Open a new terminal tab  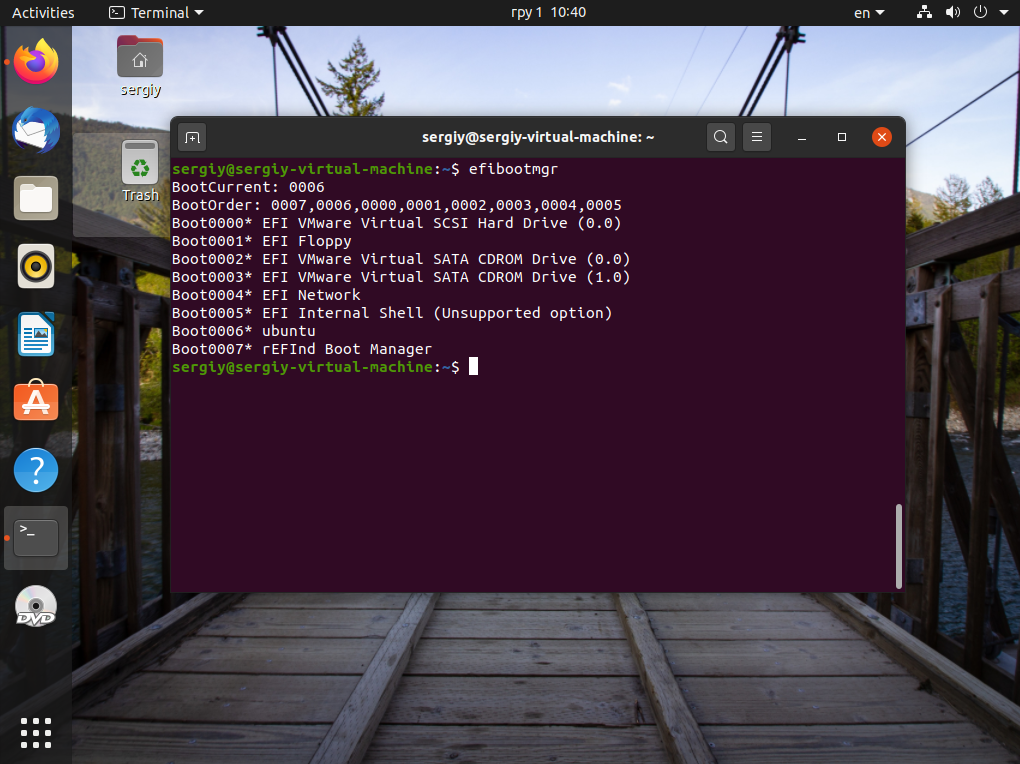(192, 137)
